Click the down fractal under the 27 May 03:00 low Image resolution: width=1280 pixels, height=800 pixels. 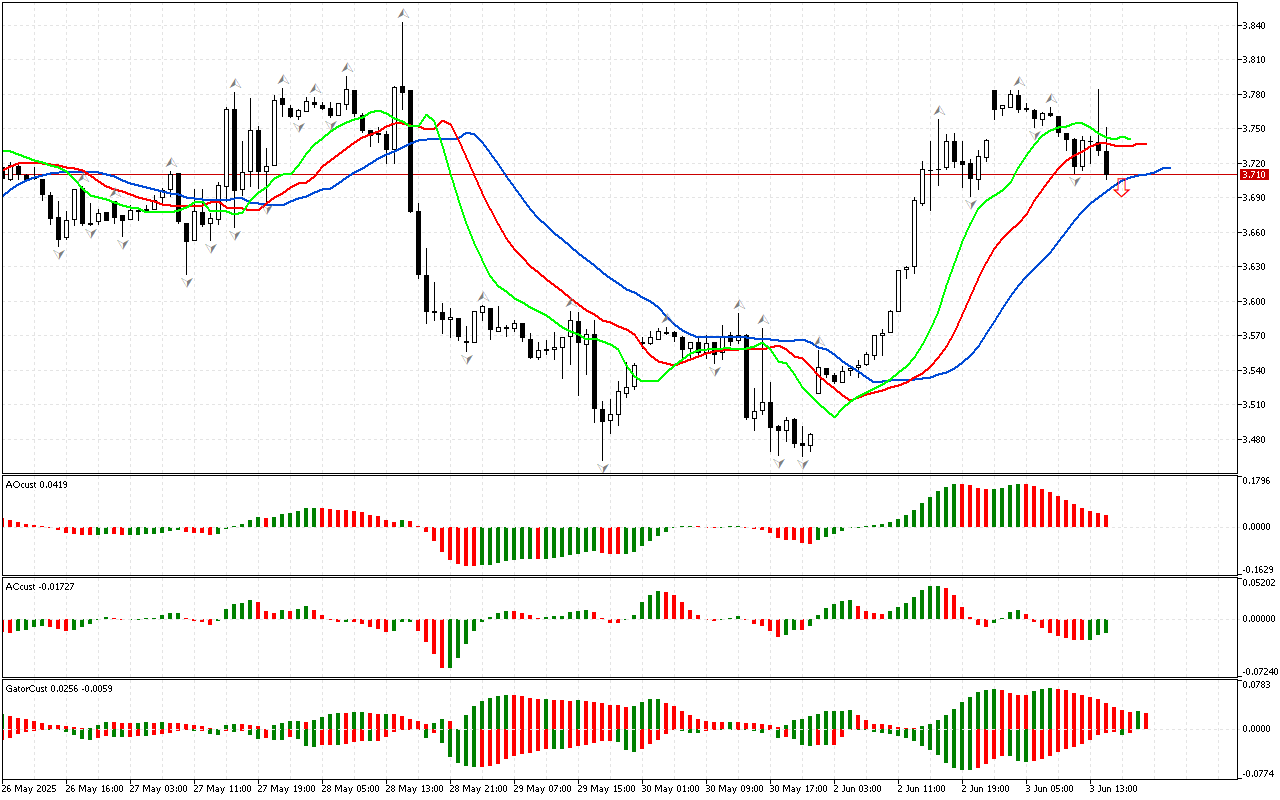click(x=186, y=283)
